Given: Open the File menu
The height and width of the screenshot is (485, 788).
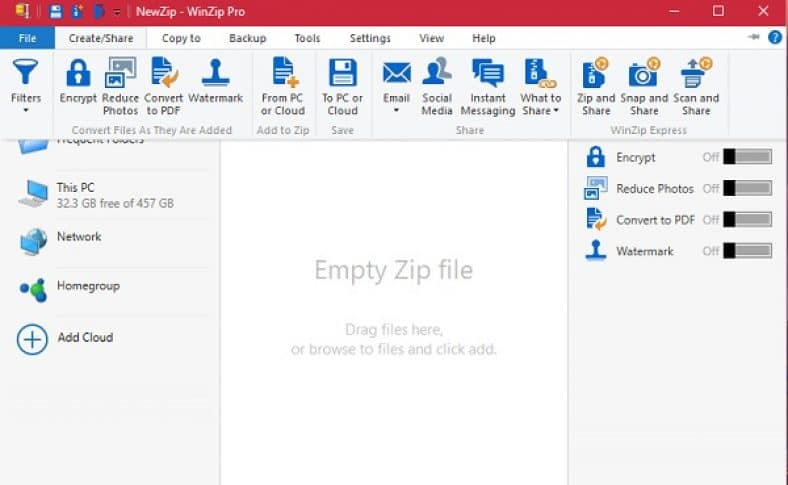Looking at the screenshot, I should 27,38.
